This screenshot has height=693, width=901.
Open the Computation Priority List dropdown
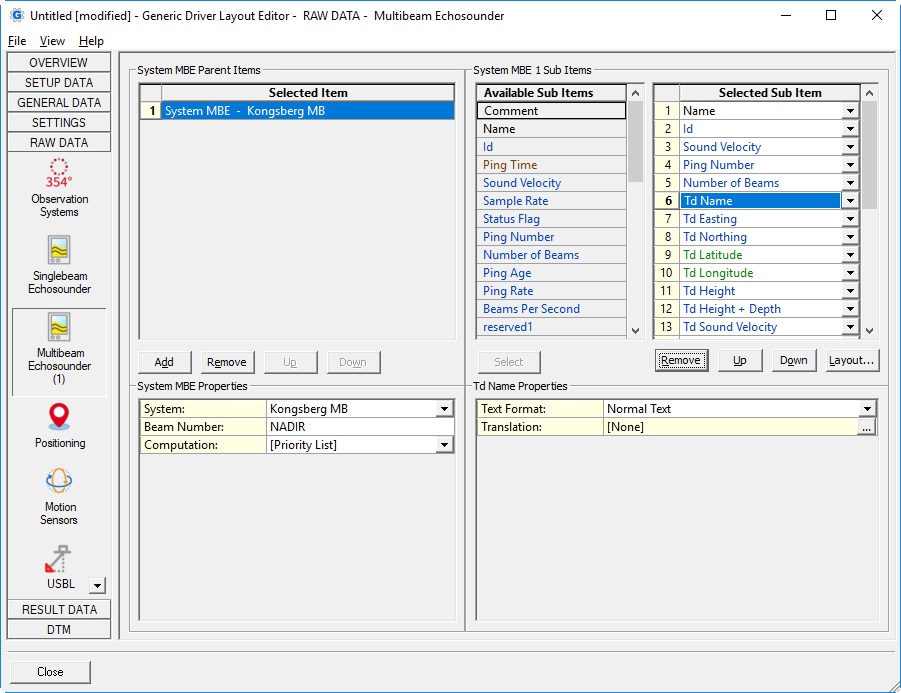pyautogui.click(x=444, y=445)
